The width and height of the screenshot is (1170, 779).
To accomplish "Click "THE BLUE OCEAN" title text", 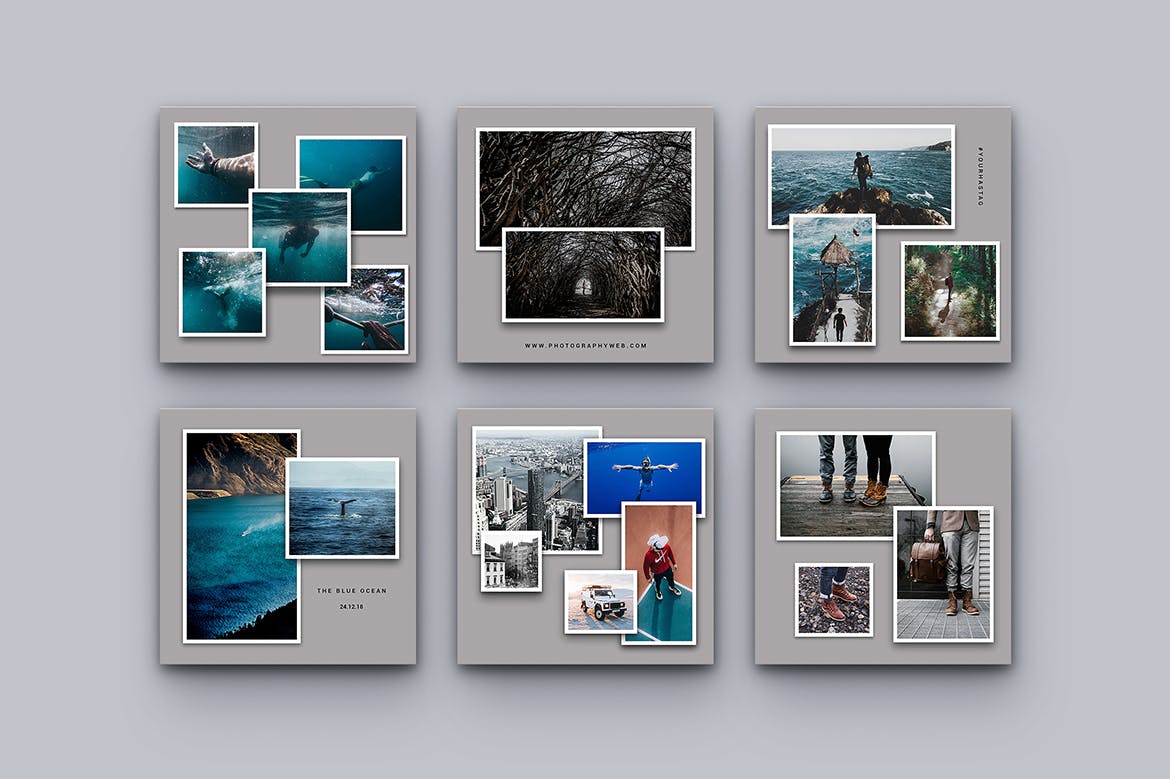I will pyautogui.click(x=351, y=591).
